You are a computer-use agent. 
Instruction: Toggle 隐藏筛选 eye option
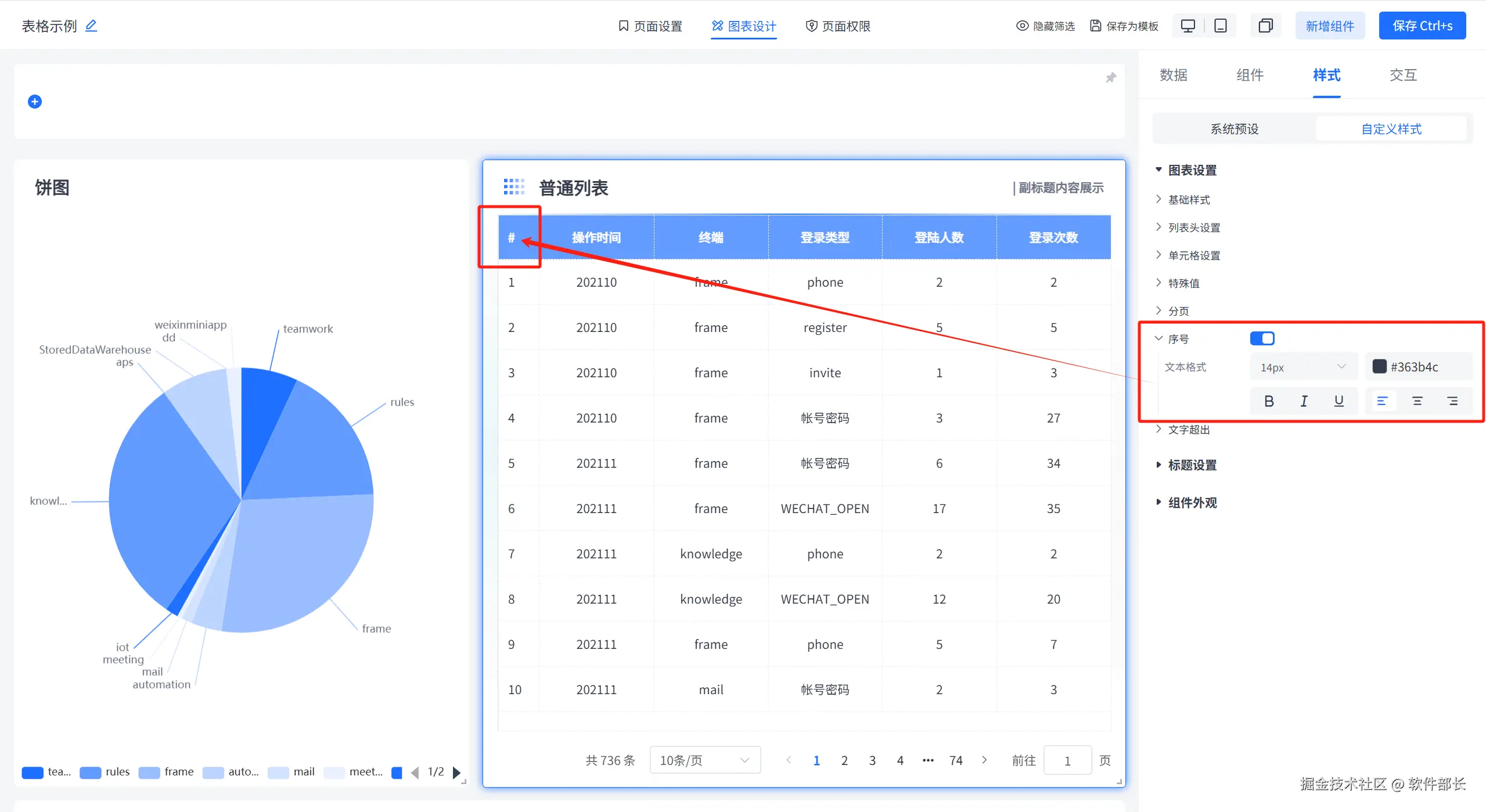(x=1045, y=26)
